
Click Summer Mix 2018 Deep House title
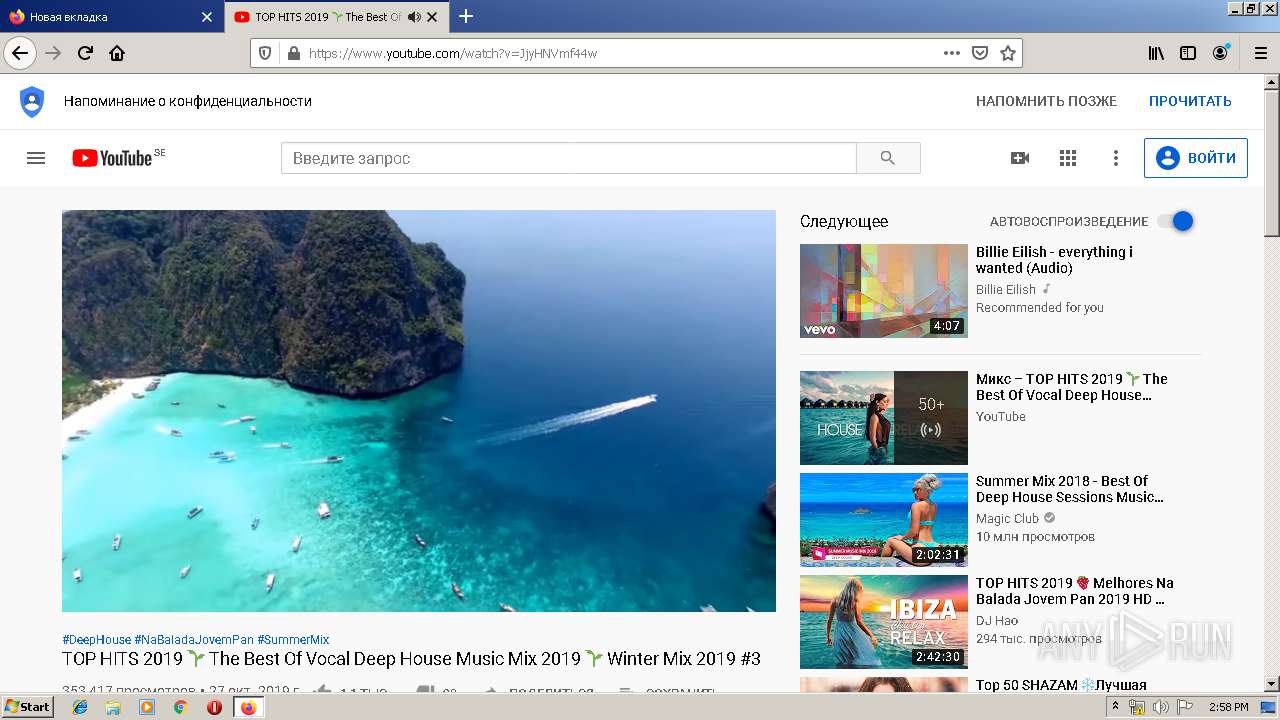pos(1070,489)
